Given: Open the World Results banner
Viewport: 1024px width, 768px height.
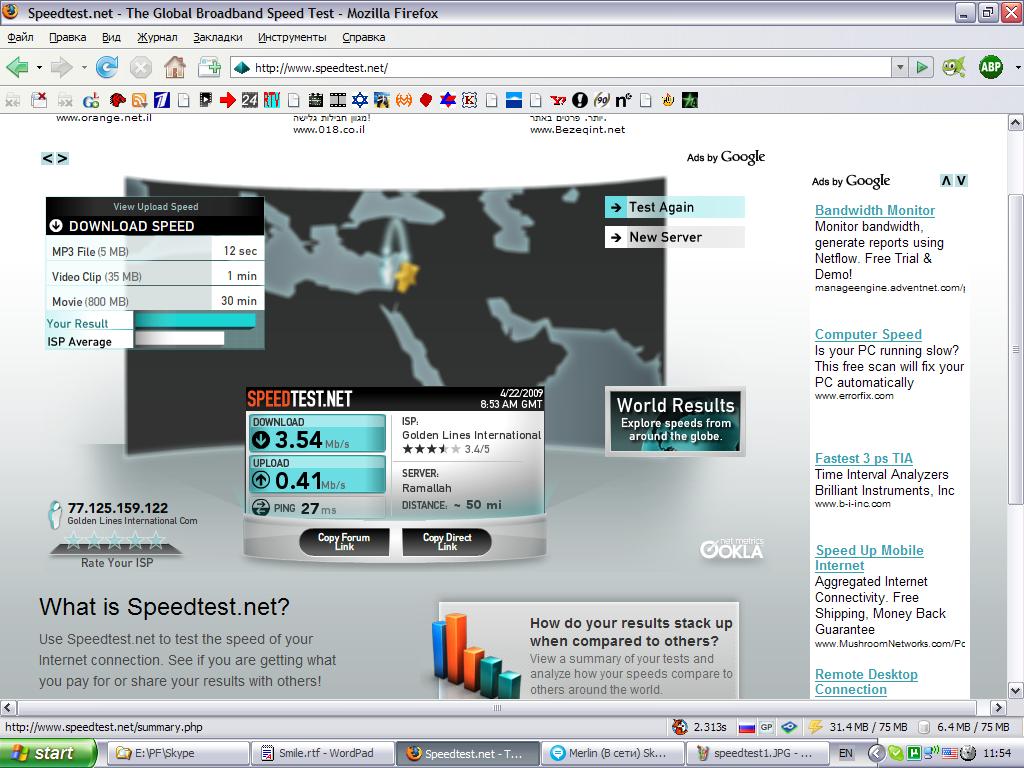Looking at the screenshot, I should click(x=675, y=420).
